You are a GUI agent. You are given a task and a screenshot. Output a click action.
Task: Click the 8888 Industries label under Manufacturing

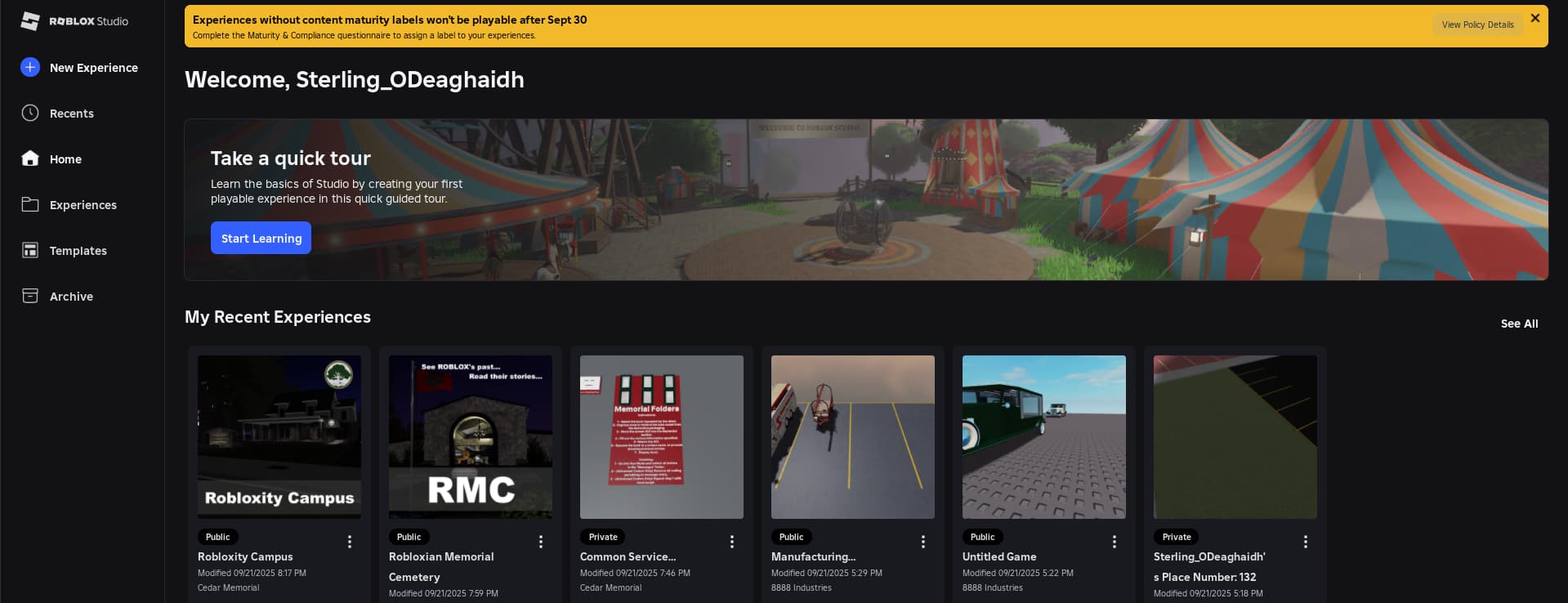802,587
